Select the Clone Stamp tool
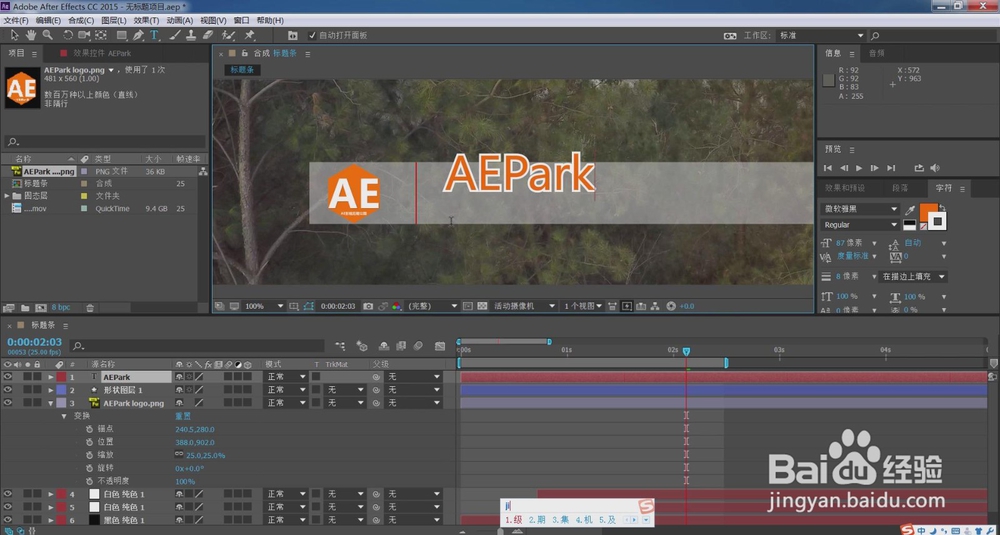This screenshot has height=535, width=1000. pos(191,35)
